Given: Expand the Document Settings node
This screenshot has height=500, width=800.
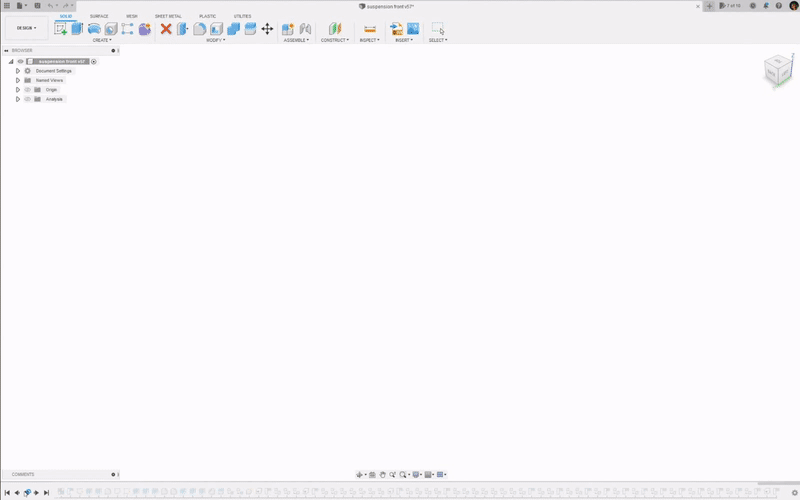Looking at the screenshot, I should [18, 71].
